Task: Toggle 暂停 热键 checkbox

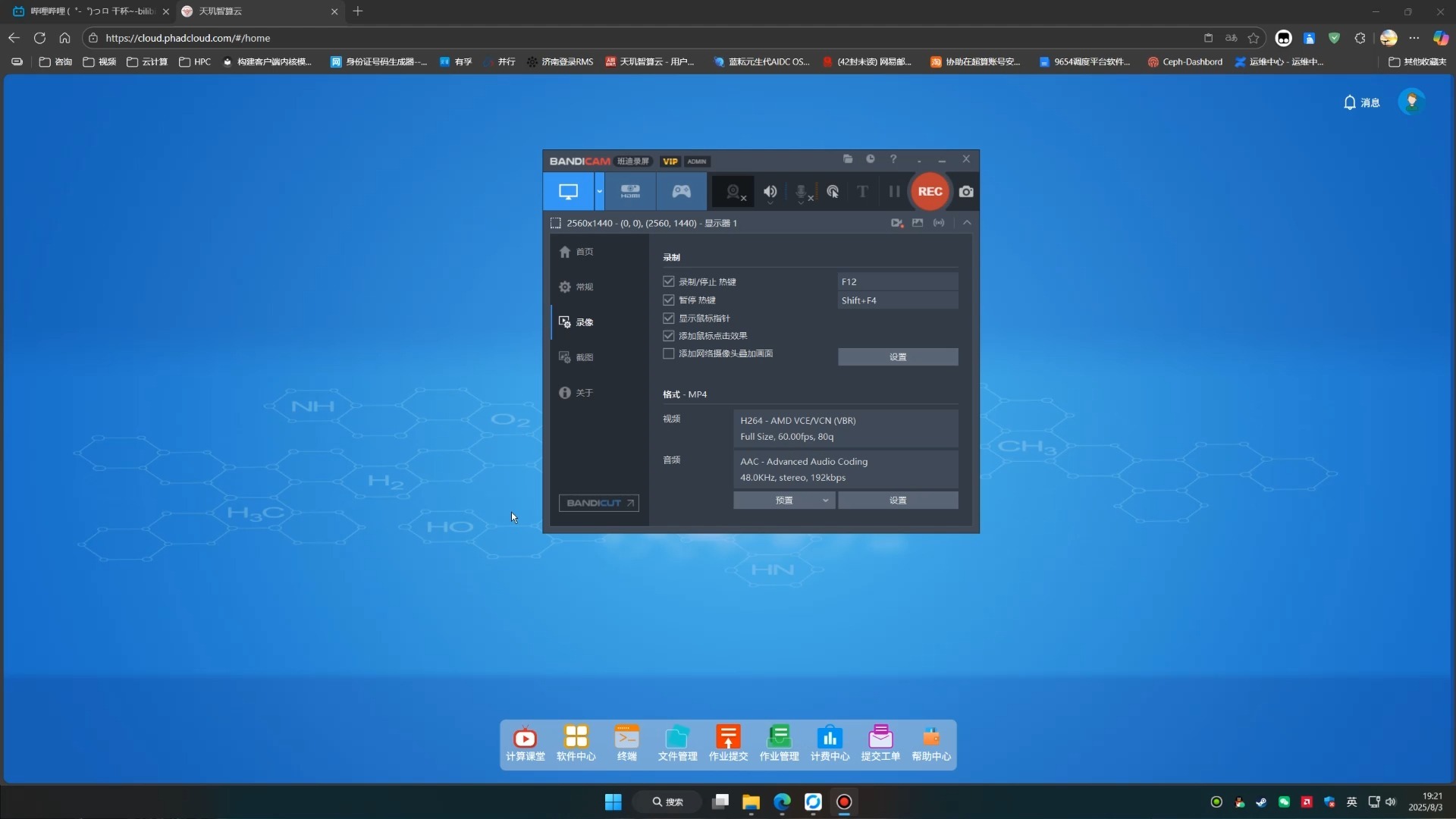Action: tap(669, 300)
